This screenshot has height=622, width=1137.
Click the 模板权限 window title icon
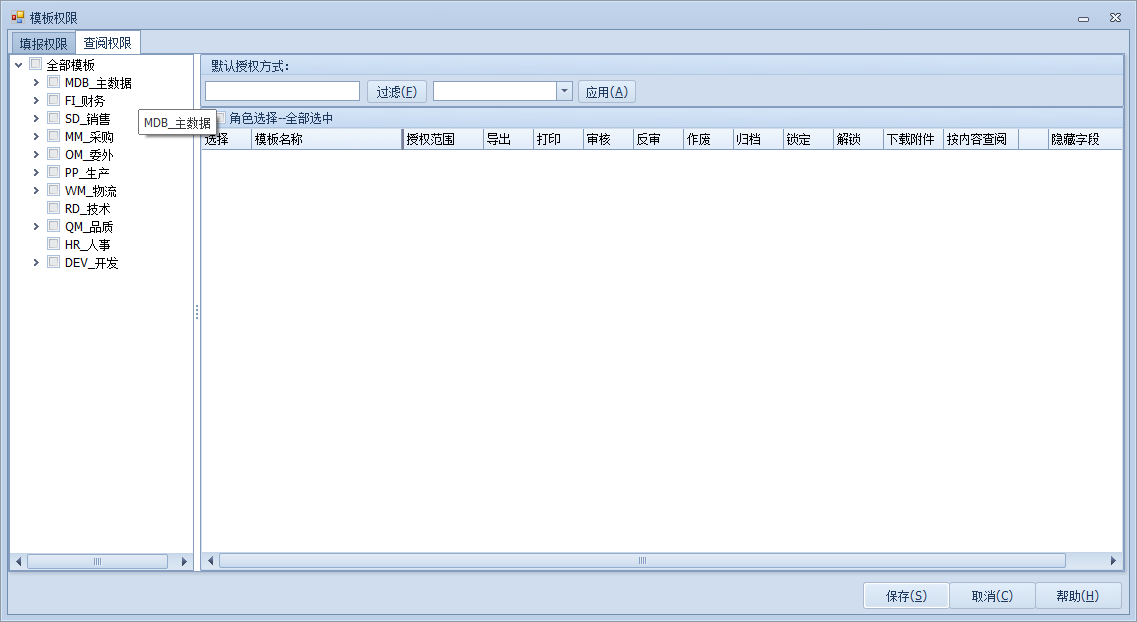click(18, 18)
